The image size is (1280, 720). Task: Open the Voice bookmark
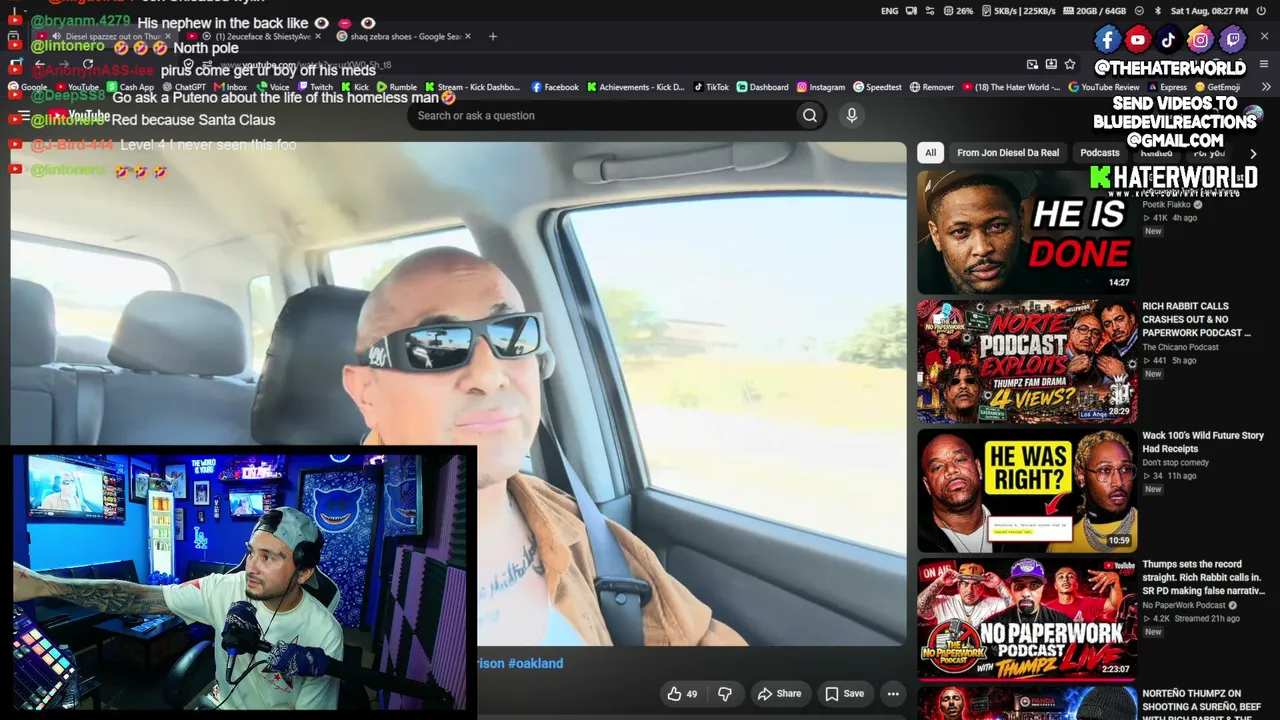pos(272,87)
